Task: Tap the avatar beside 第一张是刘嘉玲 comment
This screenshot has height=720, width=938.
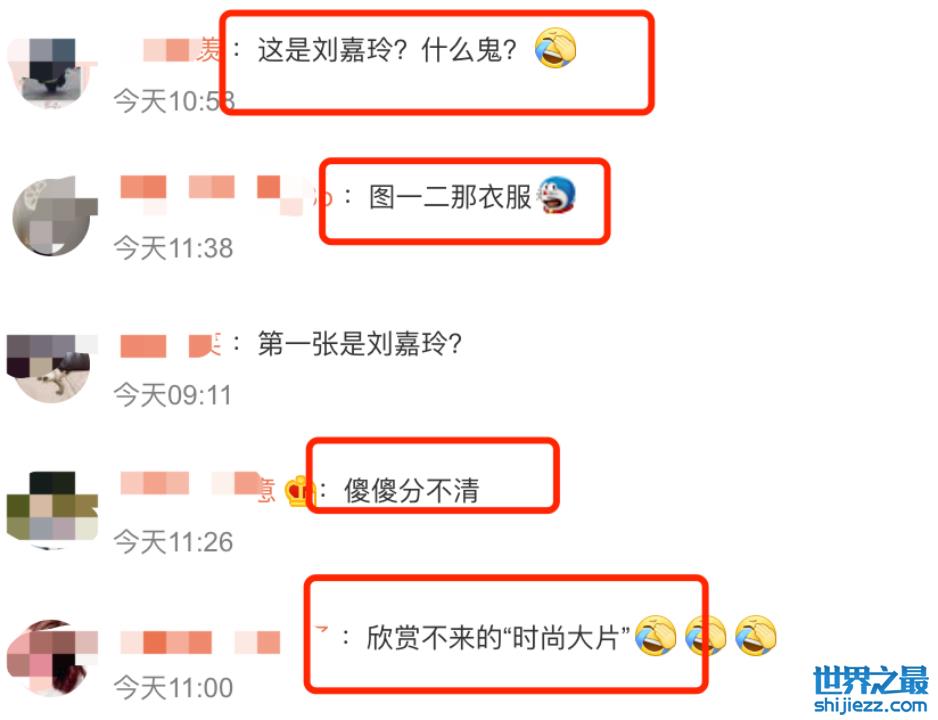Action: pos(51,368)
